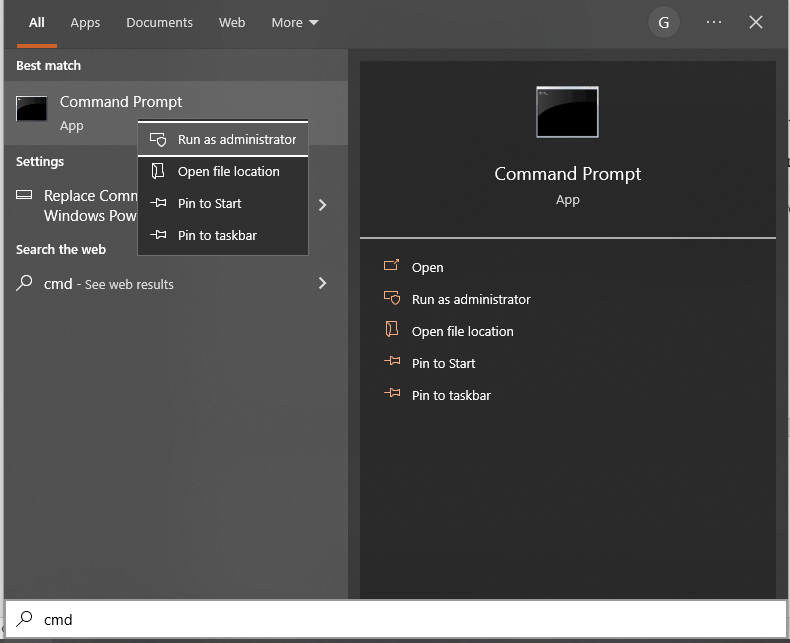Open Command Prompt best match result
Screen dimensions: 790x643
click(x=175, y=113)
